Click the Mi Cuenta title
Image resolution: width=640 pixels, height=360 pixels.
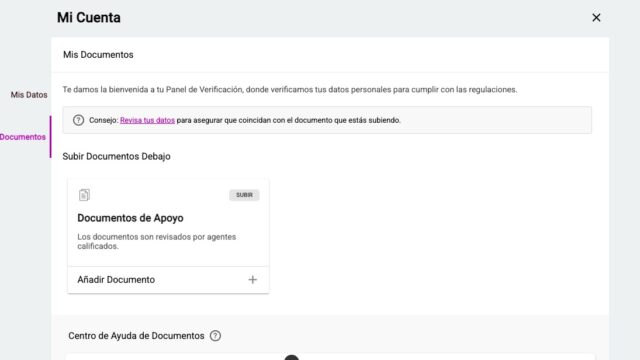(x=89, y=18)
